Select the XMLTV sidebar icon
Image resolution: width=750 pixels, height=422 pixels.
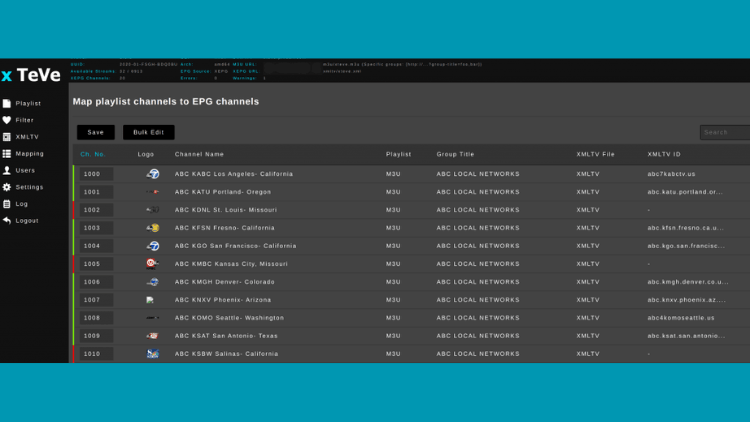pos(7,137)
